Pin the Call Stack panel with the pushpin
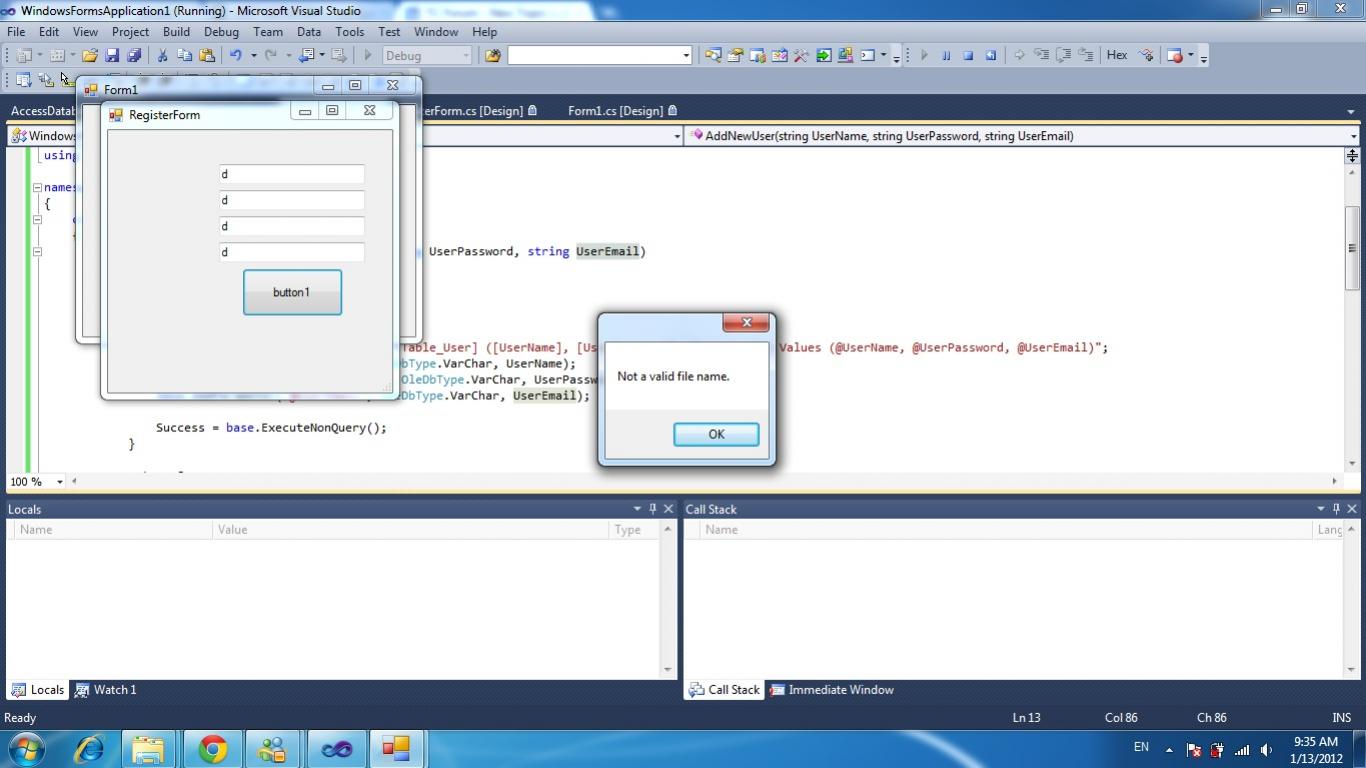 (1335, 509)
